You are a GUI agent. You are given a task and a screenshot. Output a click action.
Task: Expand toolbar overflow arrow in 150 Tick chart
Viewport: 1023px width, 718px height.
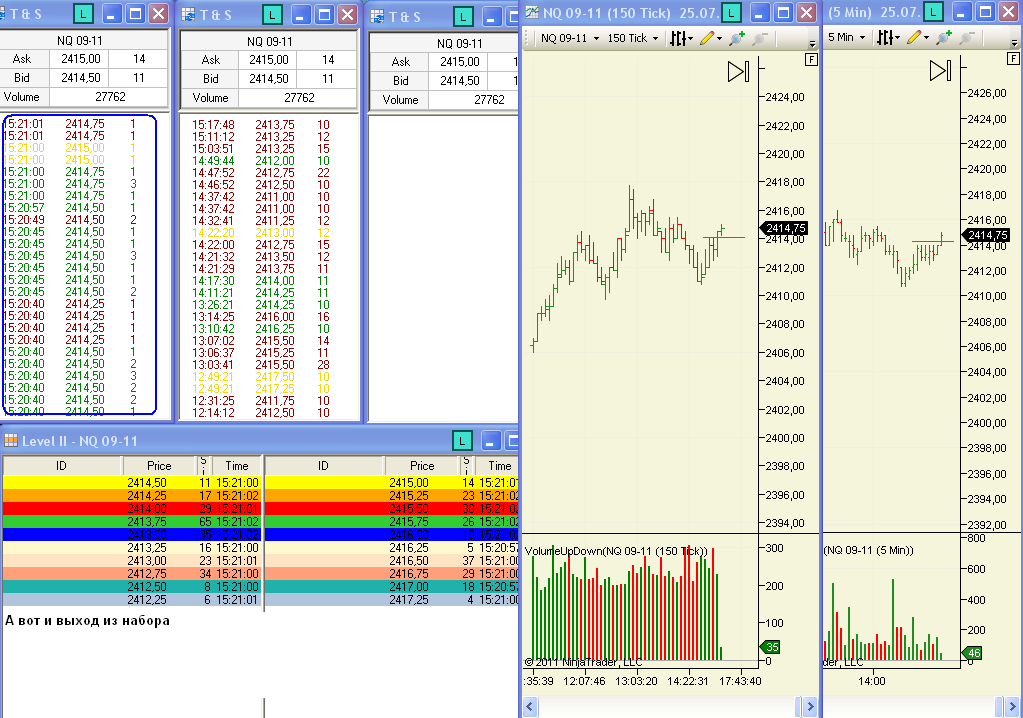812,43
